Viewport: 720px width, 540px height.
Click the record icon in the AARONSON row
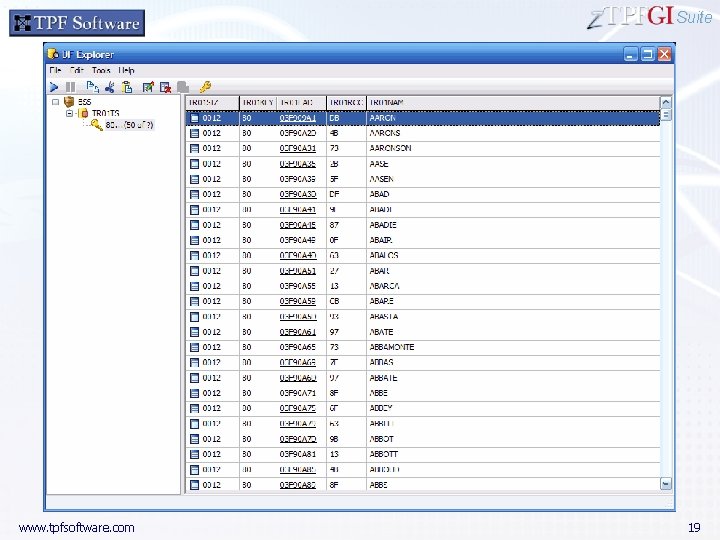pos(195,148)
